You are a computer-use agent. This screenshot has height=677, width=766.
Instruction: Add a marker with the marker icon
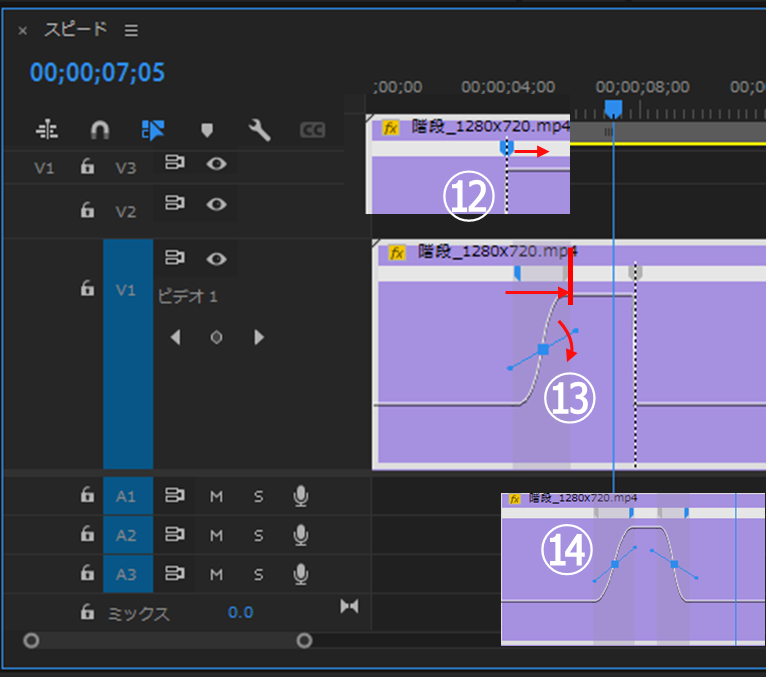point(207,130)
